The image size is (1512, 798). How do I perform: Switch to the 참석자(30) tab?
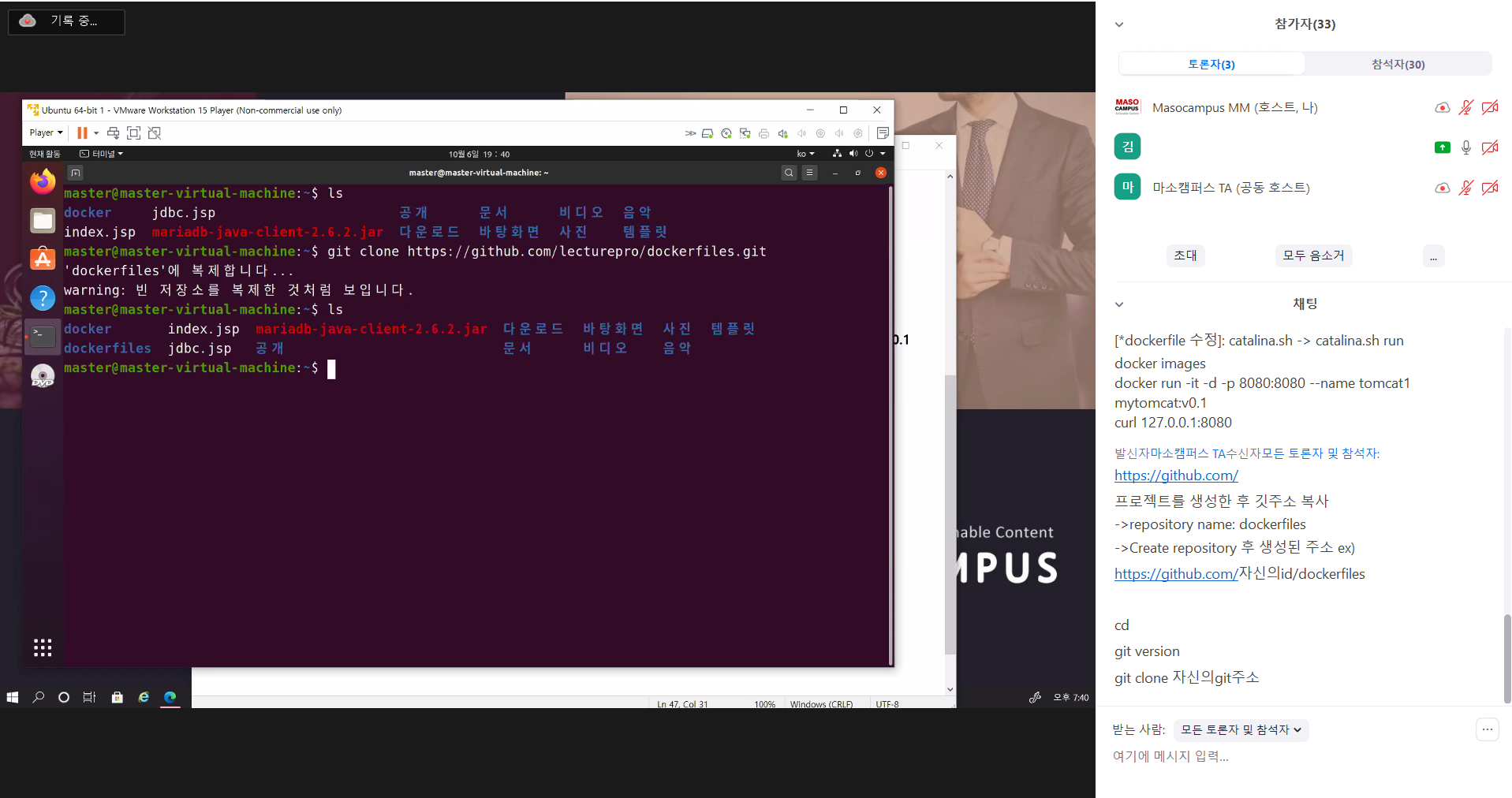[1398, 65]
